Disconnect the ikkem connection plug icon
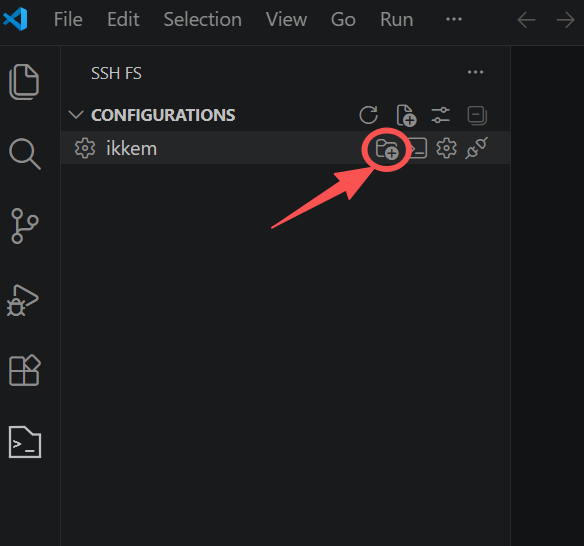 [x=476, y=148]
